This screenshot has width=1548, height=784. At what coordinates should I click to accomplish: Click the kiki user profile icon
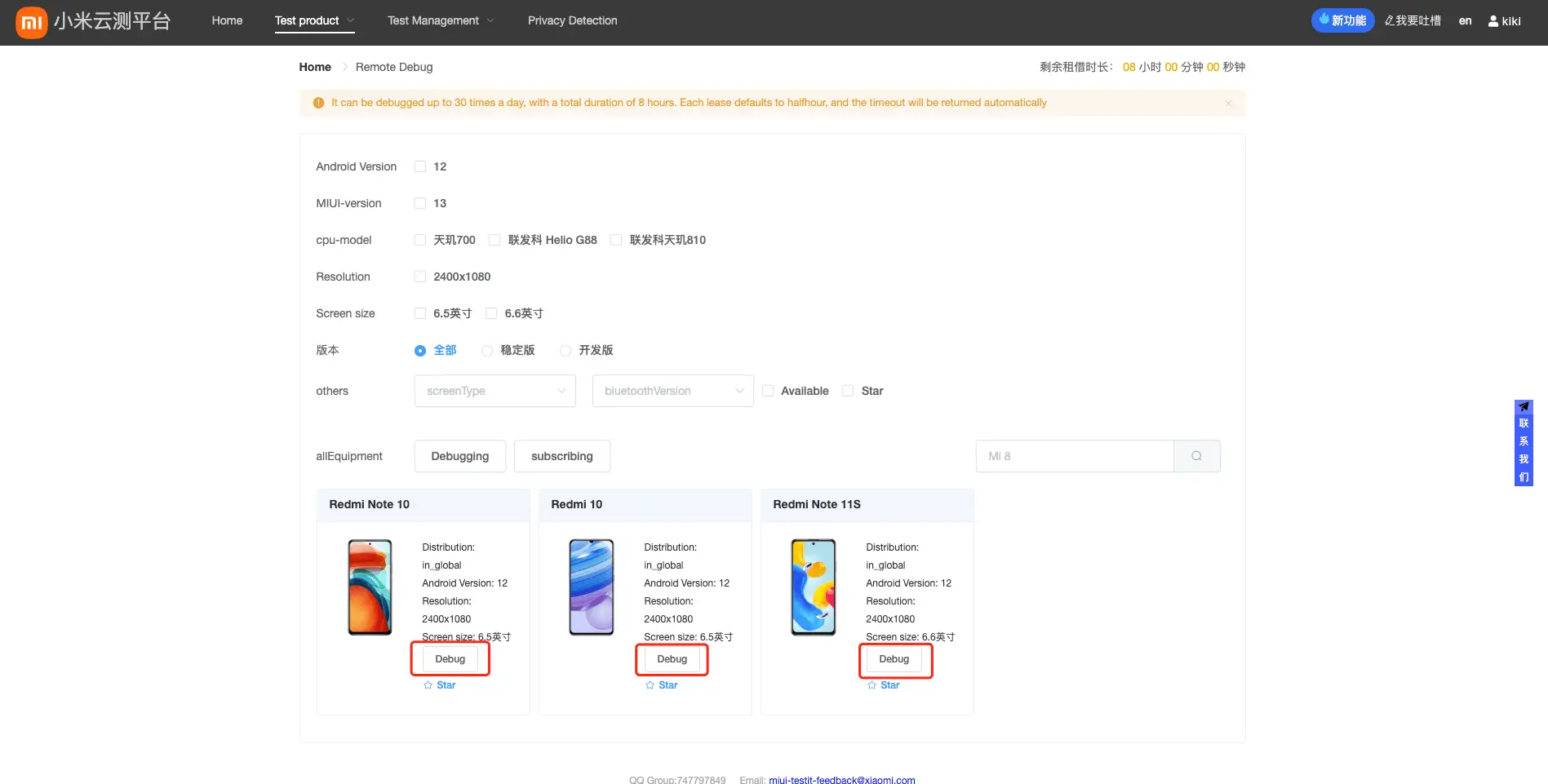tap(1493, 21)
